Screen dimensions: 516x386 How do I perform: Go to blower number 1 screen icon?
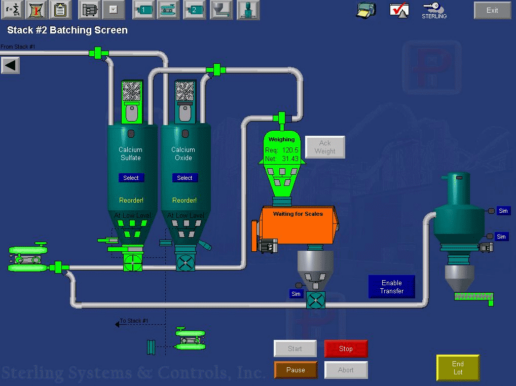pyautogui.click(x=144, y=10)
